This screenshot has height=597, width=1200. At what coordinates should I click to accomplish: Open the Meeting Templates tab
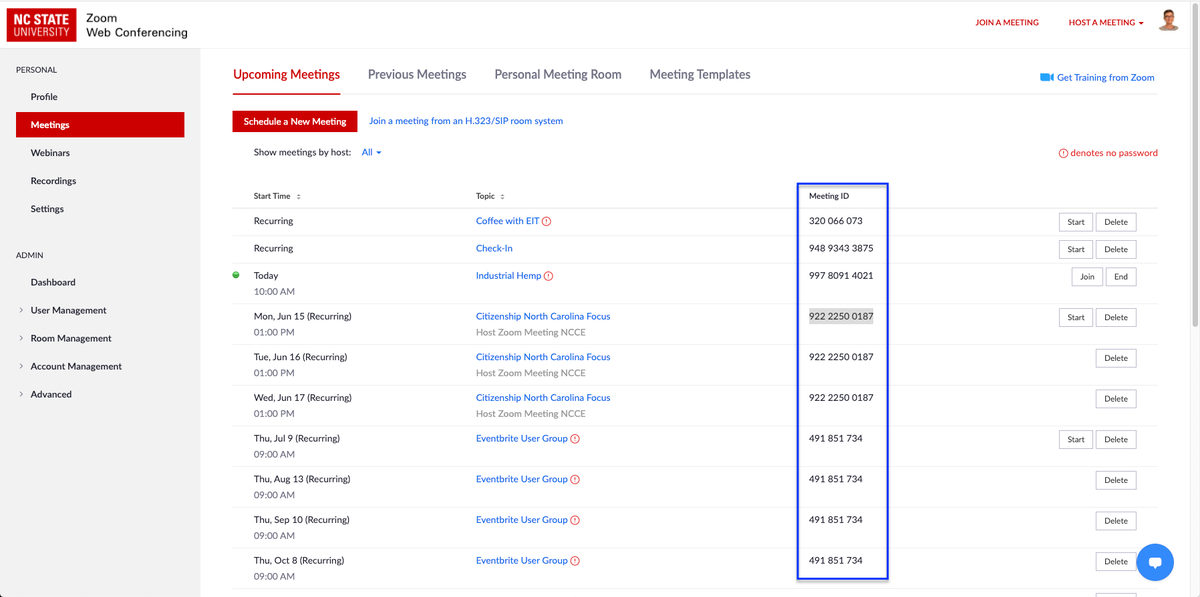pos(699,74)
